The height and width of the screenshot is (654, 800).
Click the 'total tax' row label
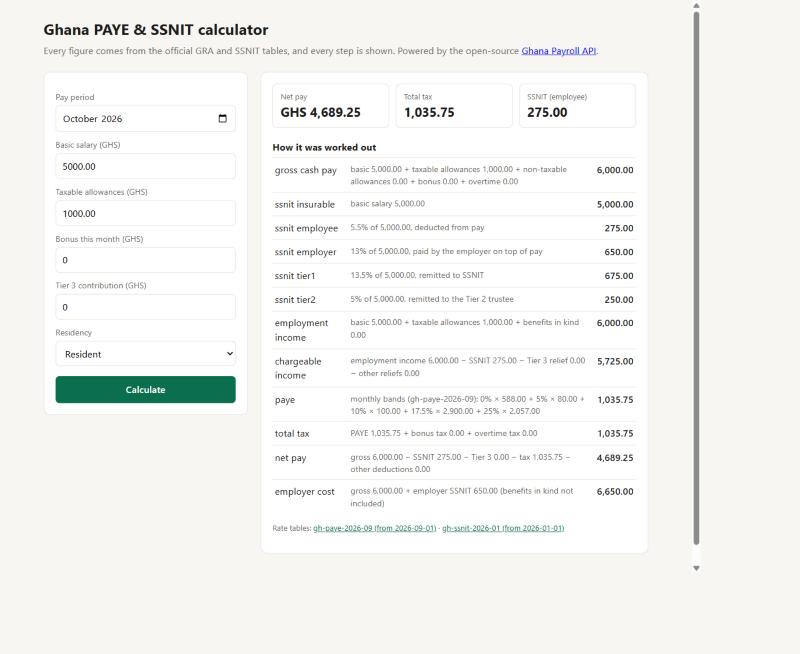tap(292, 434)
